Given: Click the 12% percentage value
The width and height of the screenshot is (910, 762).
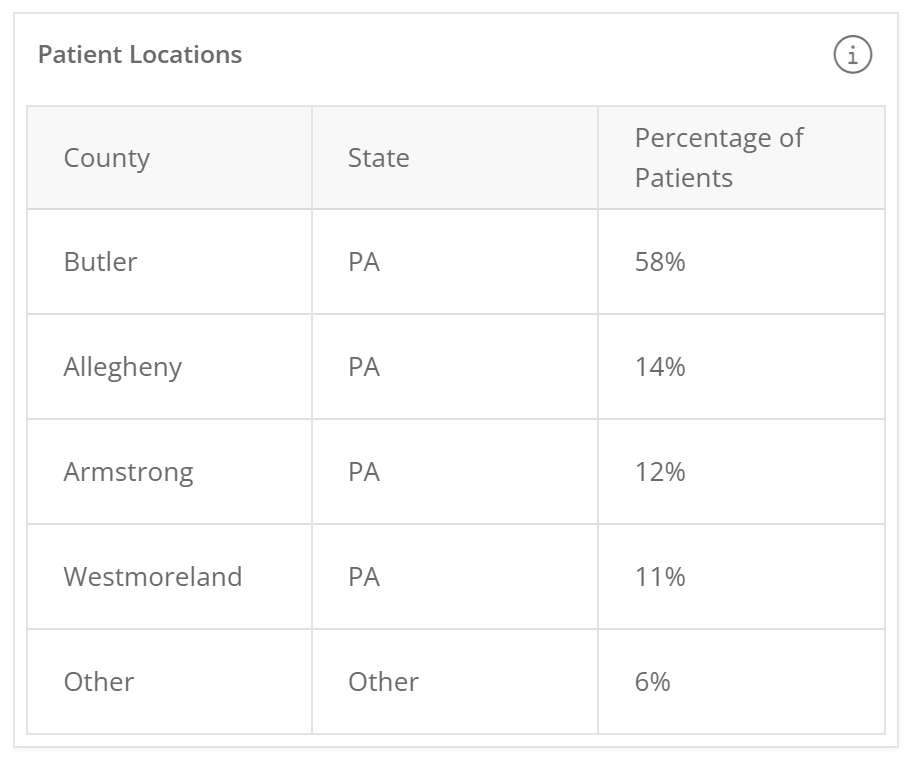Looking at the screenshot, I should [x=660, y=472].
